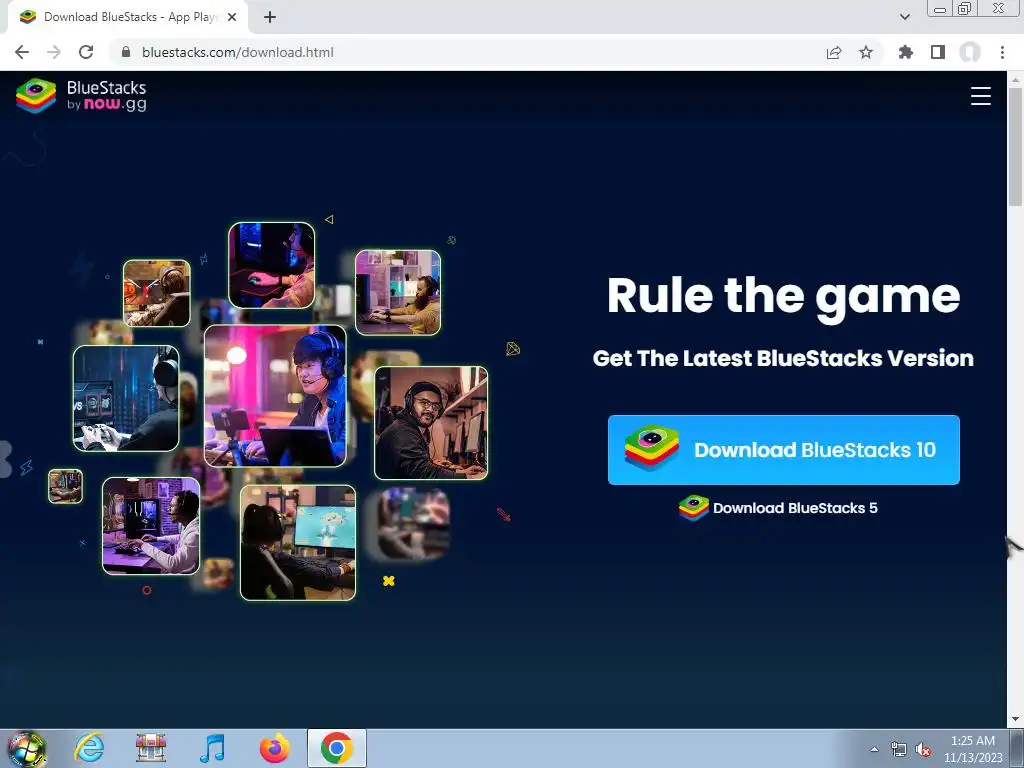View site information via the padlock icon
This screenshot has height=768, width=1024.
click(126, 52)
